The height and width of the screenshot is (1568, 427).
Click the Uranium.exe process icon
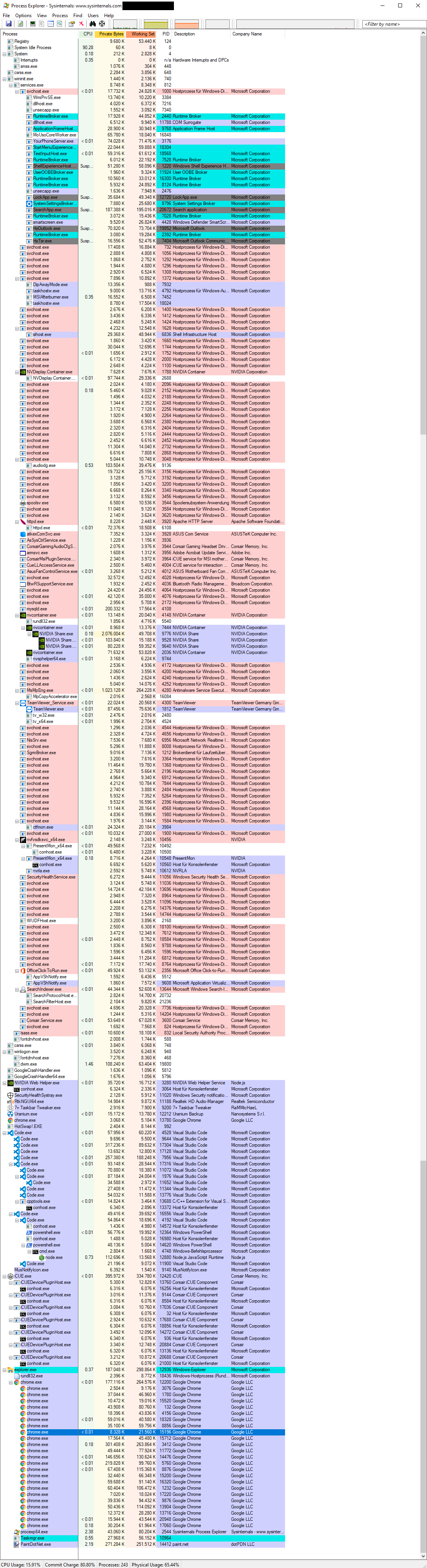(11, 1114)
